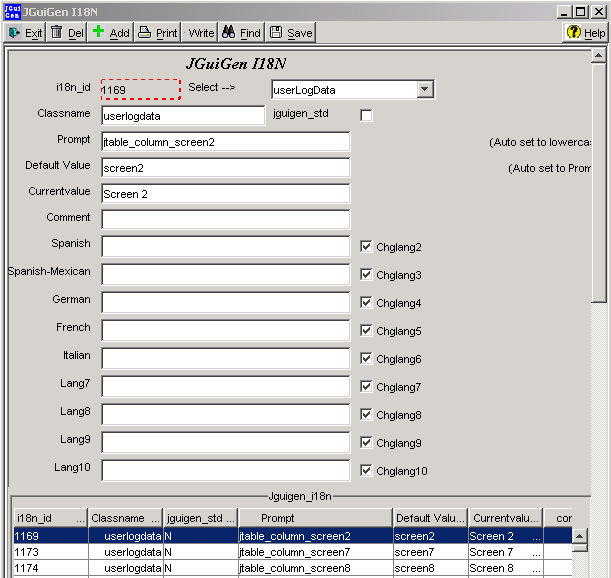Image resolution: width=611 pixels, height=578 pixels.
Task: Click the Prompt table column header
Action: pos(315,518)
